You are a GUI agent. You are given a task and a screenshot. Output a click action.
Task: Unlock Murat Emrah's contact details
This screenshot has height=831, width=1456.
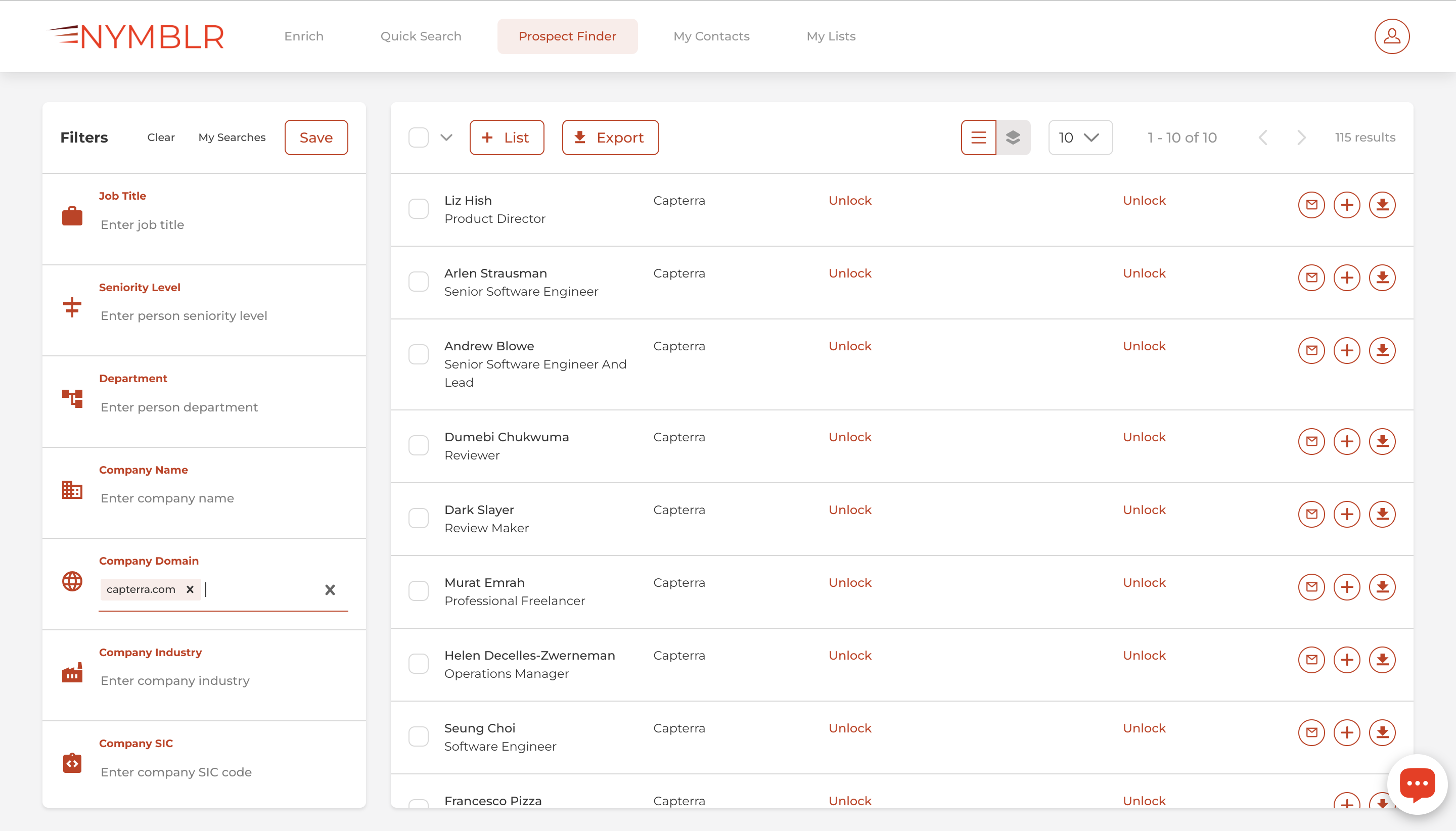[x=849, y=582]
